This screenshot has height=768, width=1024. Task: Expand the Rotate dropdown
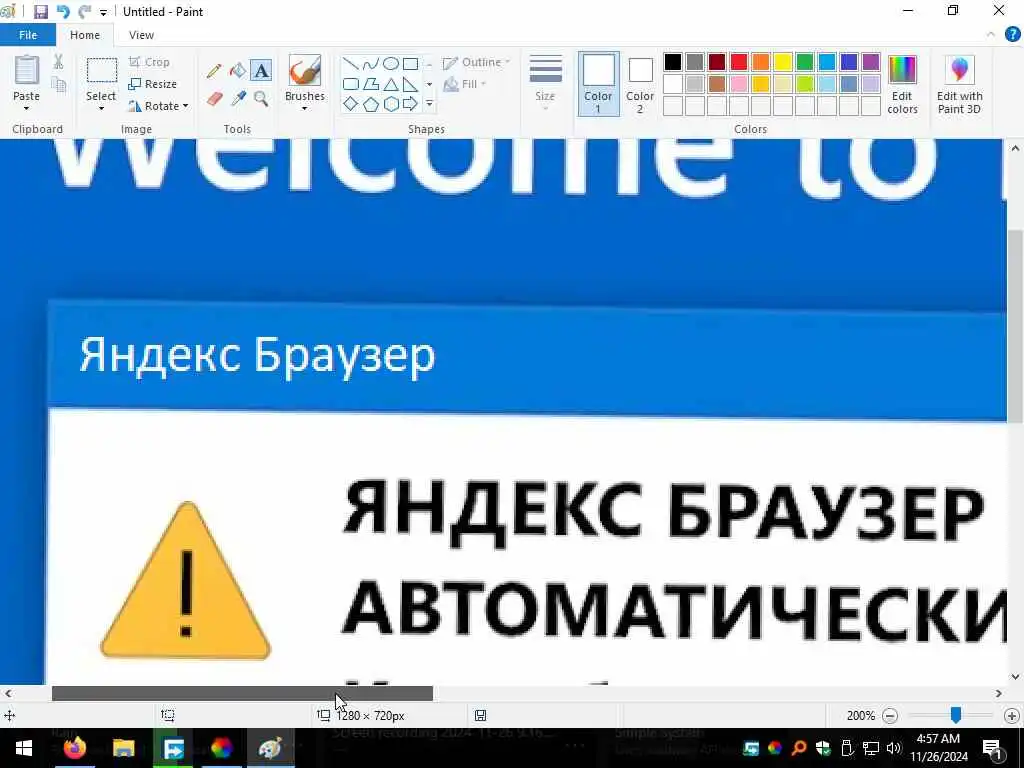(x=159, y=106)
